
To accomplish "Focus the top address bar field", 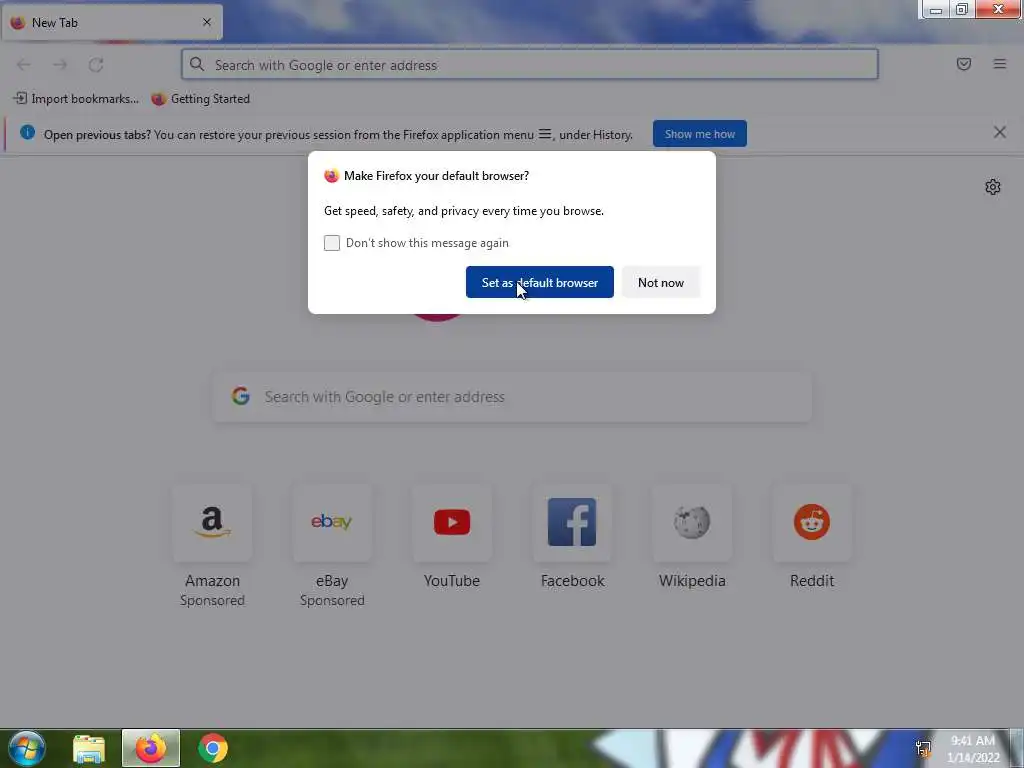I will point(530,65).
